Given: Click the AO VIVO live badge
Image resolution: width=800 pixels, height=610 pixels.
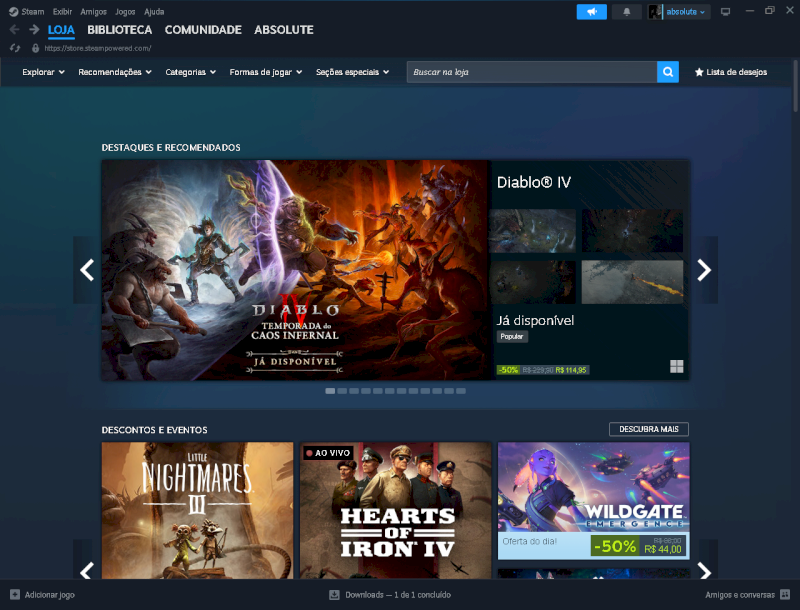Looking at the screenshot, I should click(x=328, y=452).
